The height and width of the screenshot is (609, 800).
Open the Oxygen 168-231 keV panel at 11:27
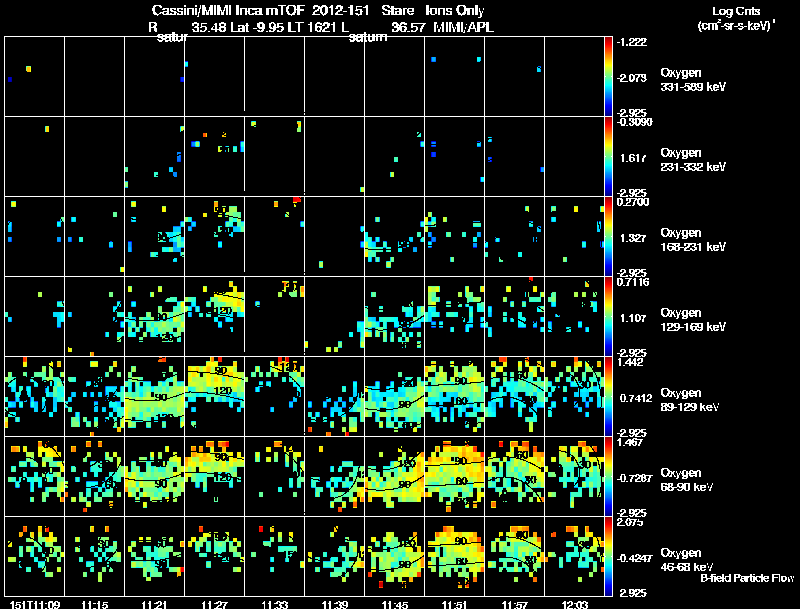pyautogui.click(x=215, y=237)
